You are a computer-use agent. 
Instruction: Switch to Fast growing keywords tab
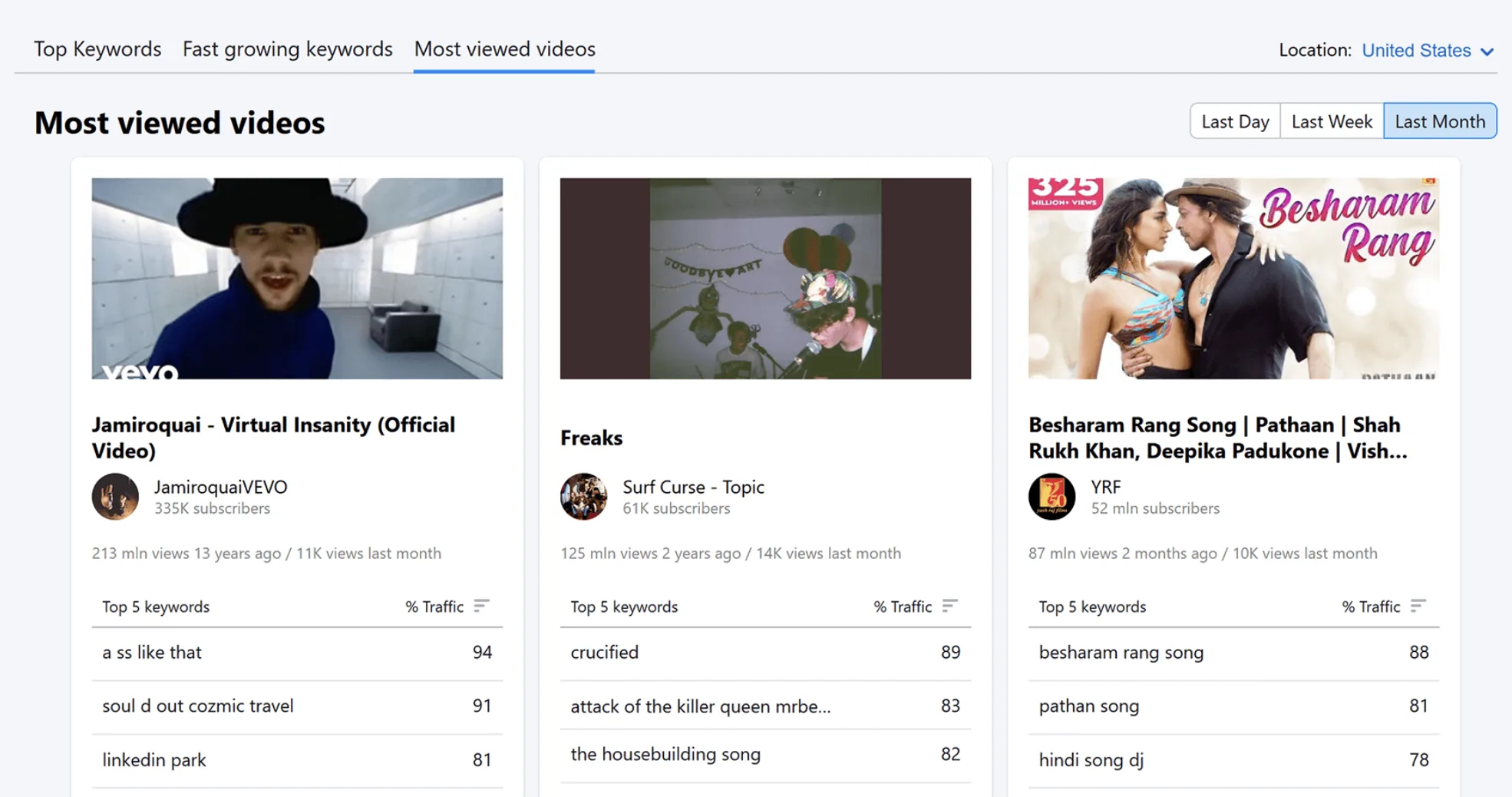[x=288, y=49]
